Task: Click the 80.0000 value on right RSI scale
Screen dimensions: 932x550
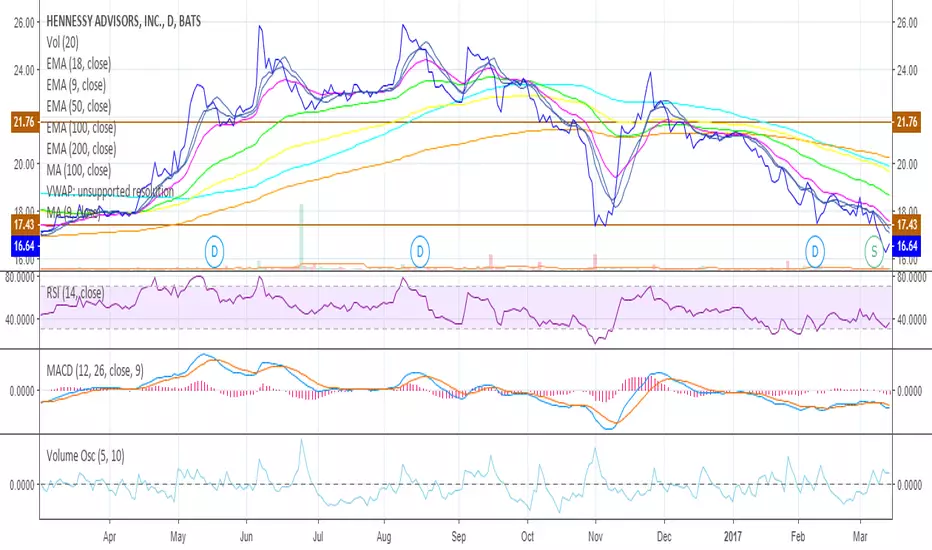Action: tap(911, 277)
